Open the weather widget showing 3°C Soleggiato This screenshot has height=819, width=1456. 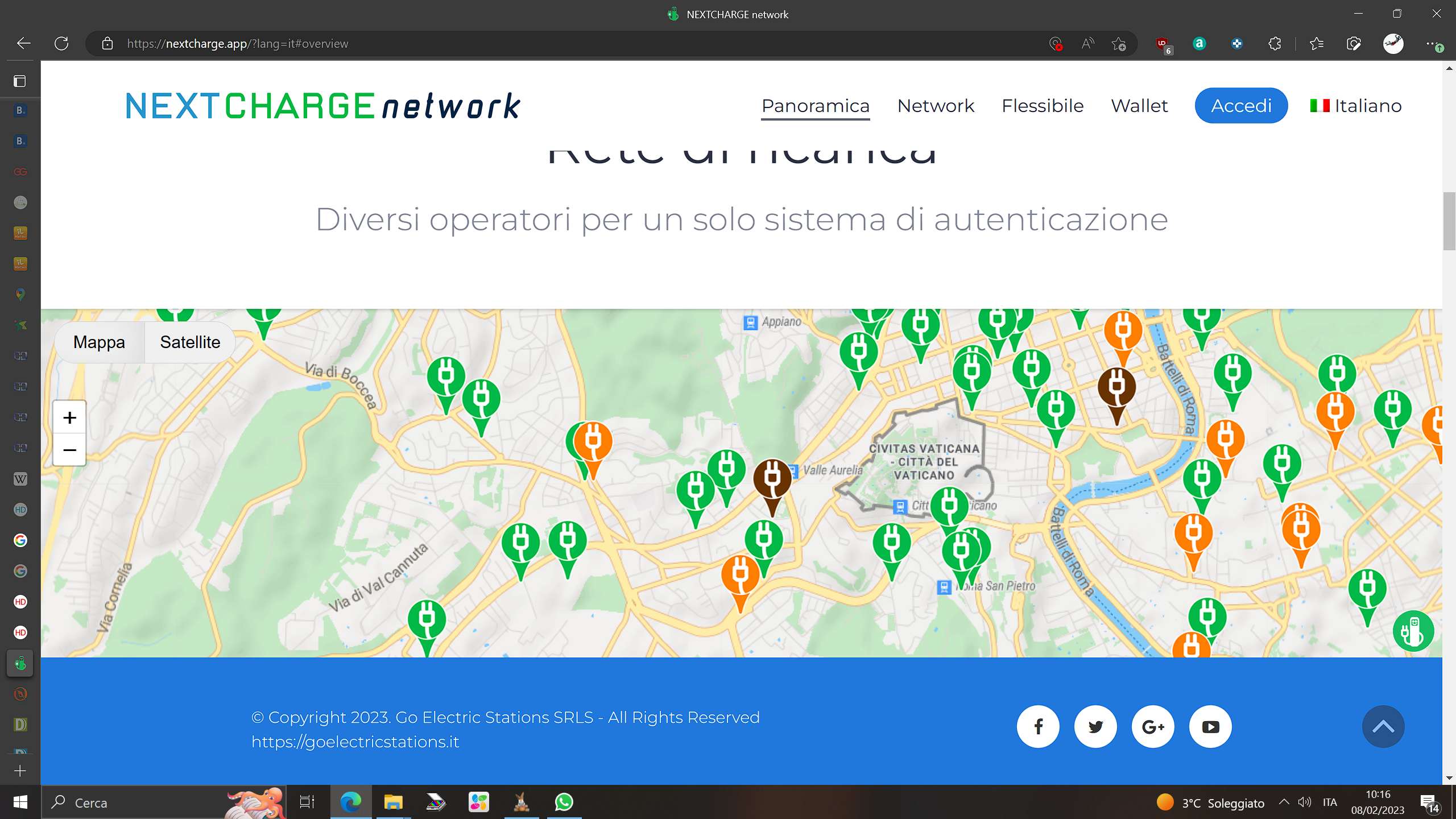coord(1210,803)
